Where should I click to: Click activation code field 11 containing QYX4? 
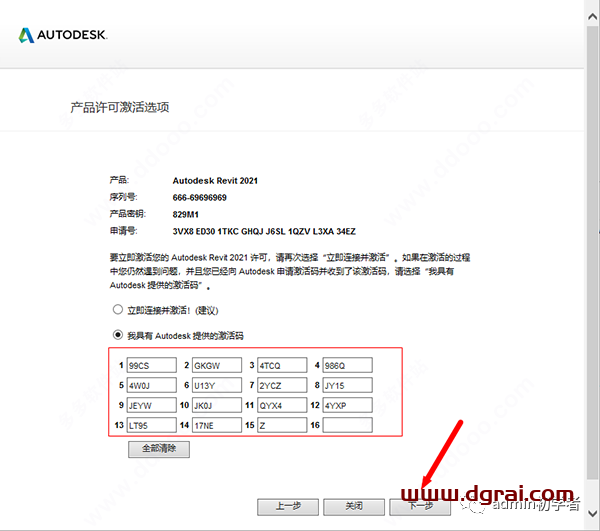282,405
